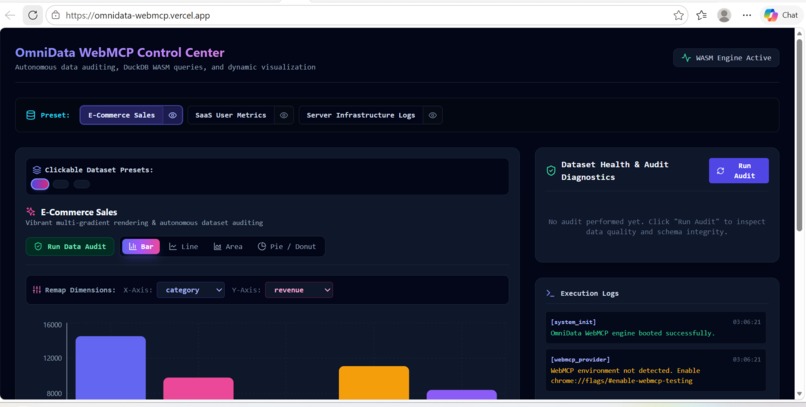
Task: Click sparkle icon beside E-Commerce Sales heading
Action: 31,212
